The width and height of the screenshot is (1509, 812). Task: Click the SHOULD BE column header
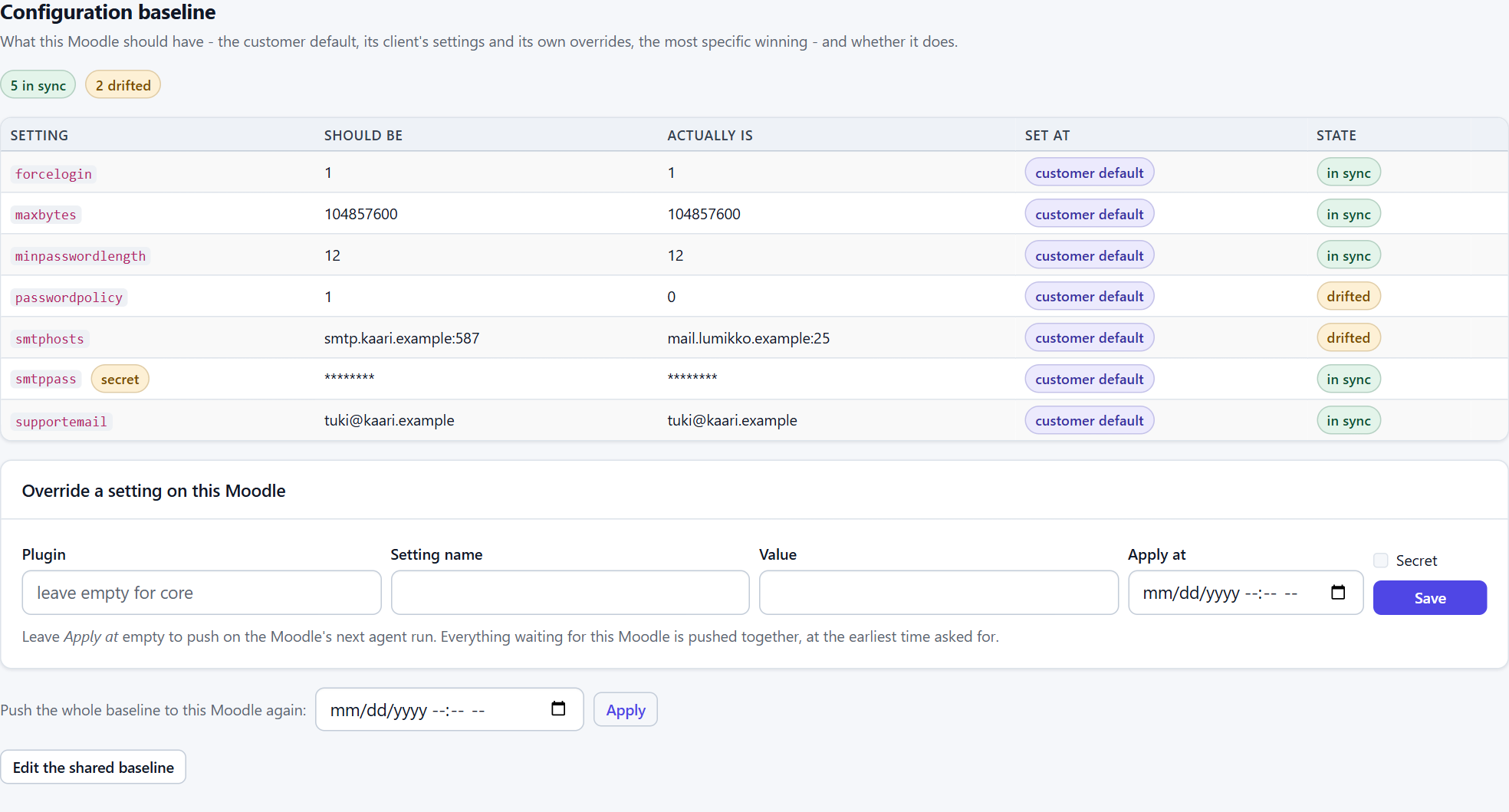(x=363, y=136)
